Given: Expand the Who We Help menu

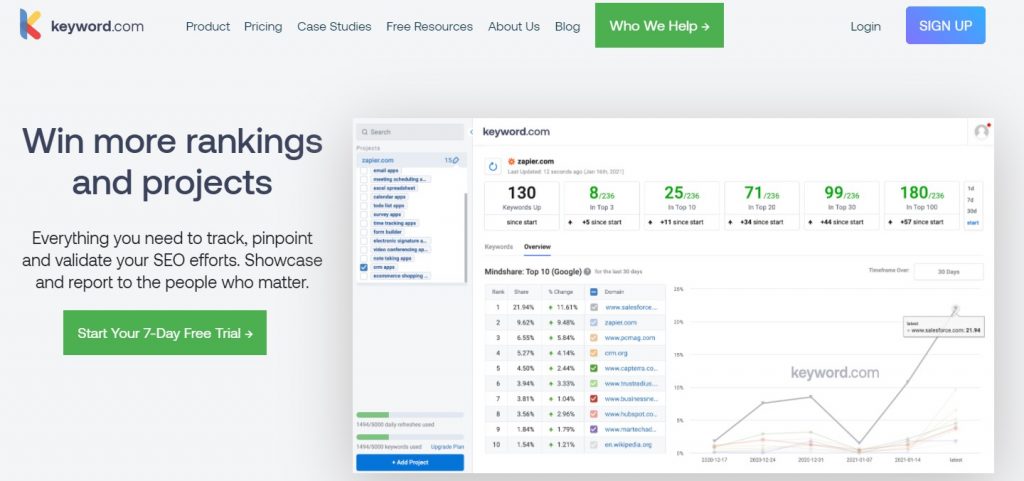Looking at the screenshot, I should coord(659,26).
